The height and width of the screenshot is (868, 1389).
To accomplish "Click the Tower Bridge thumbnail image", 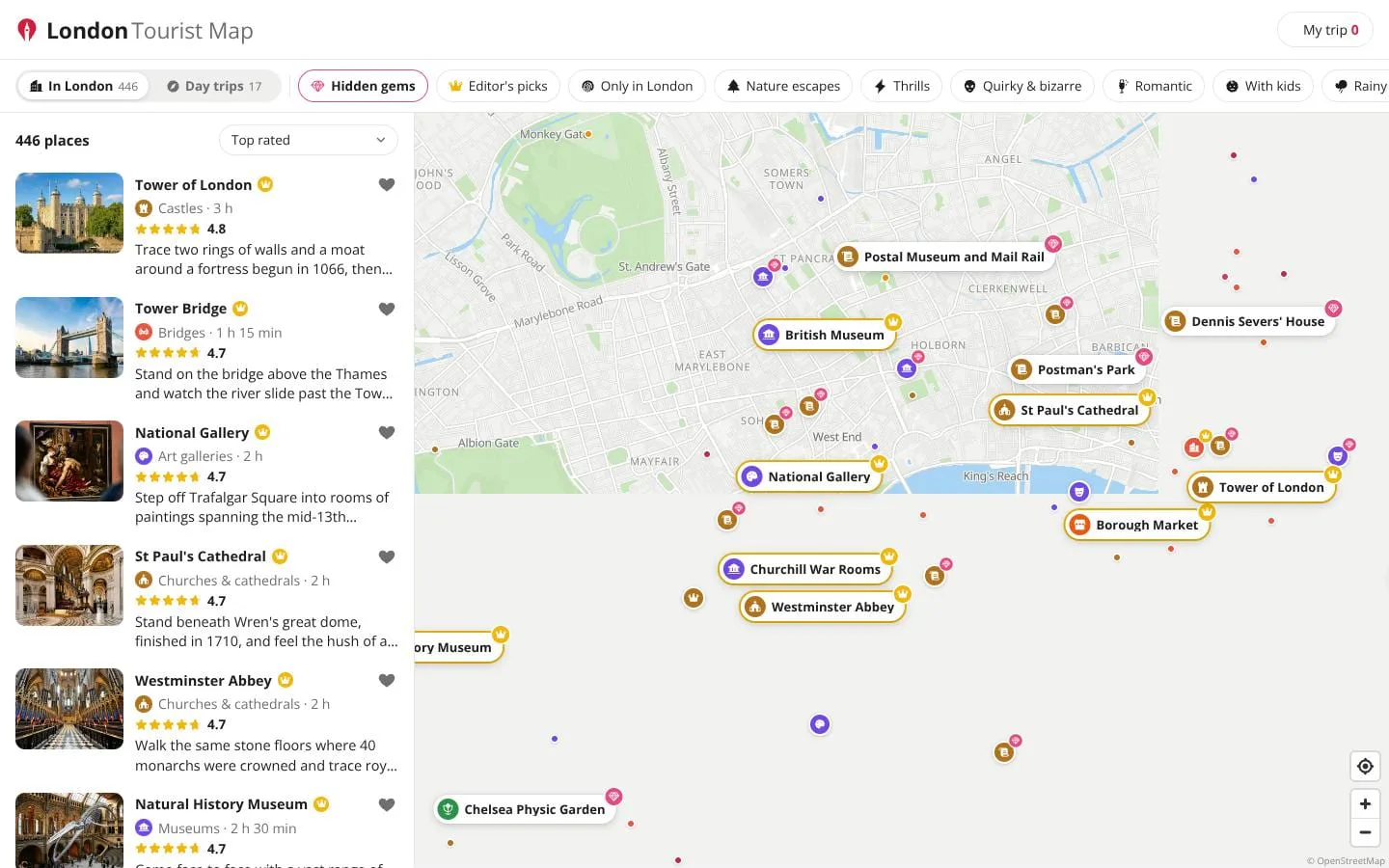I will (69, 338).
